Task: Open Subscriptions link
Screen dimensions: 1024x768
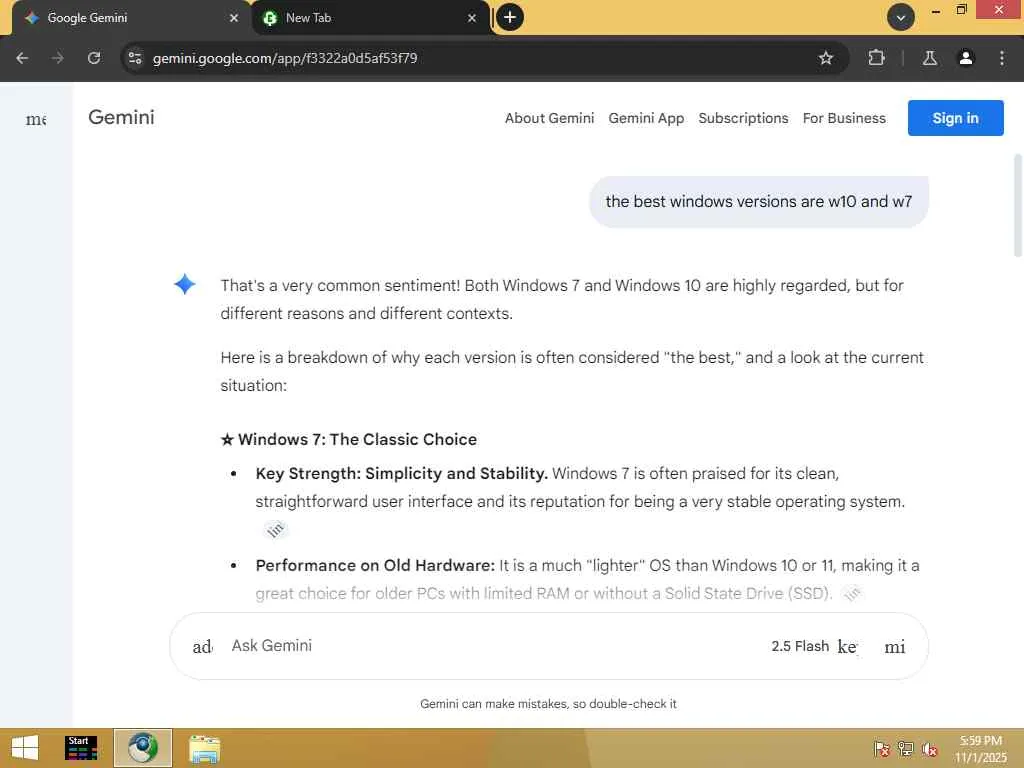Action: [743, 118]
